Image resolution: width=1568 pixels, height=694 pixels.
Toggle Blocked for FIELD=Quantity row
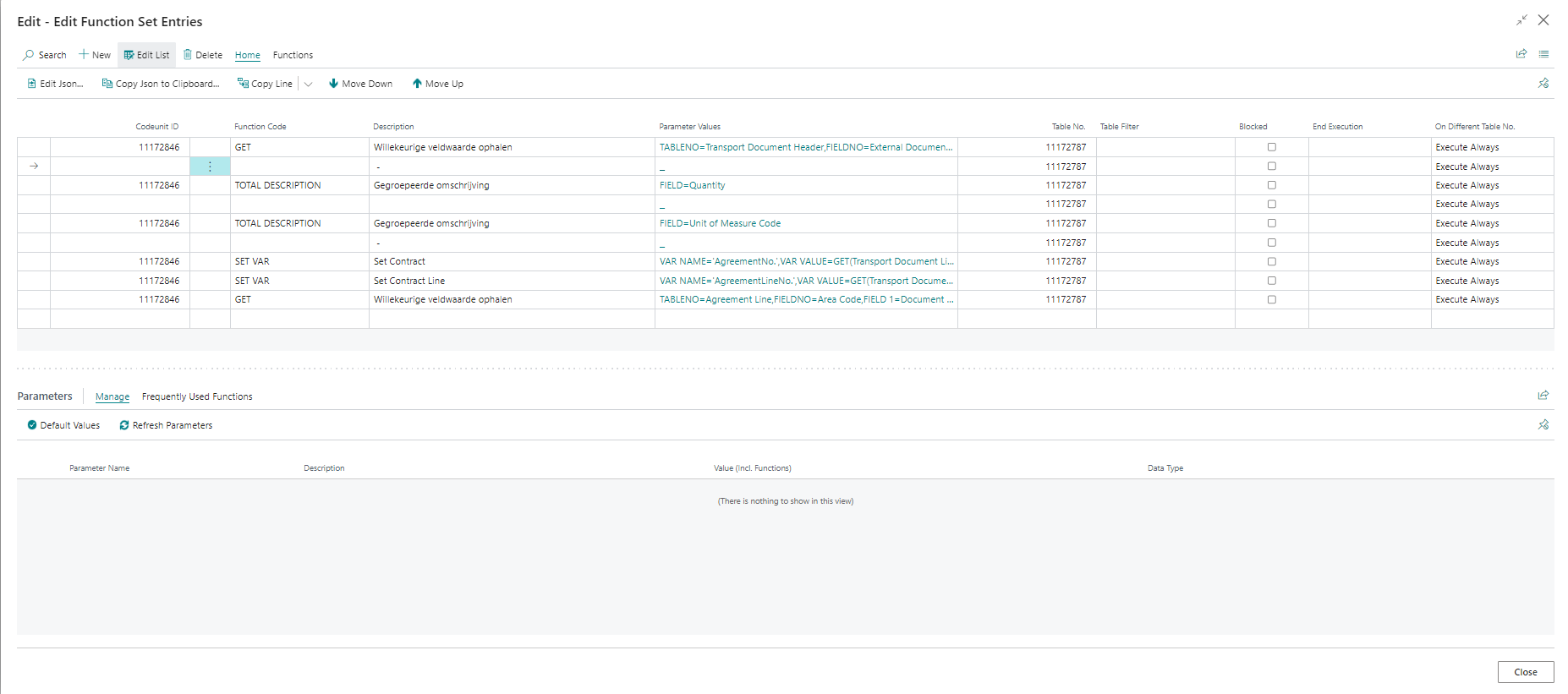point(1271,185)
